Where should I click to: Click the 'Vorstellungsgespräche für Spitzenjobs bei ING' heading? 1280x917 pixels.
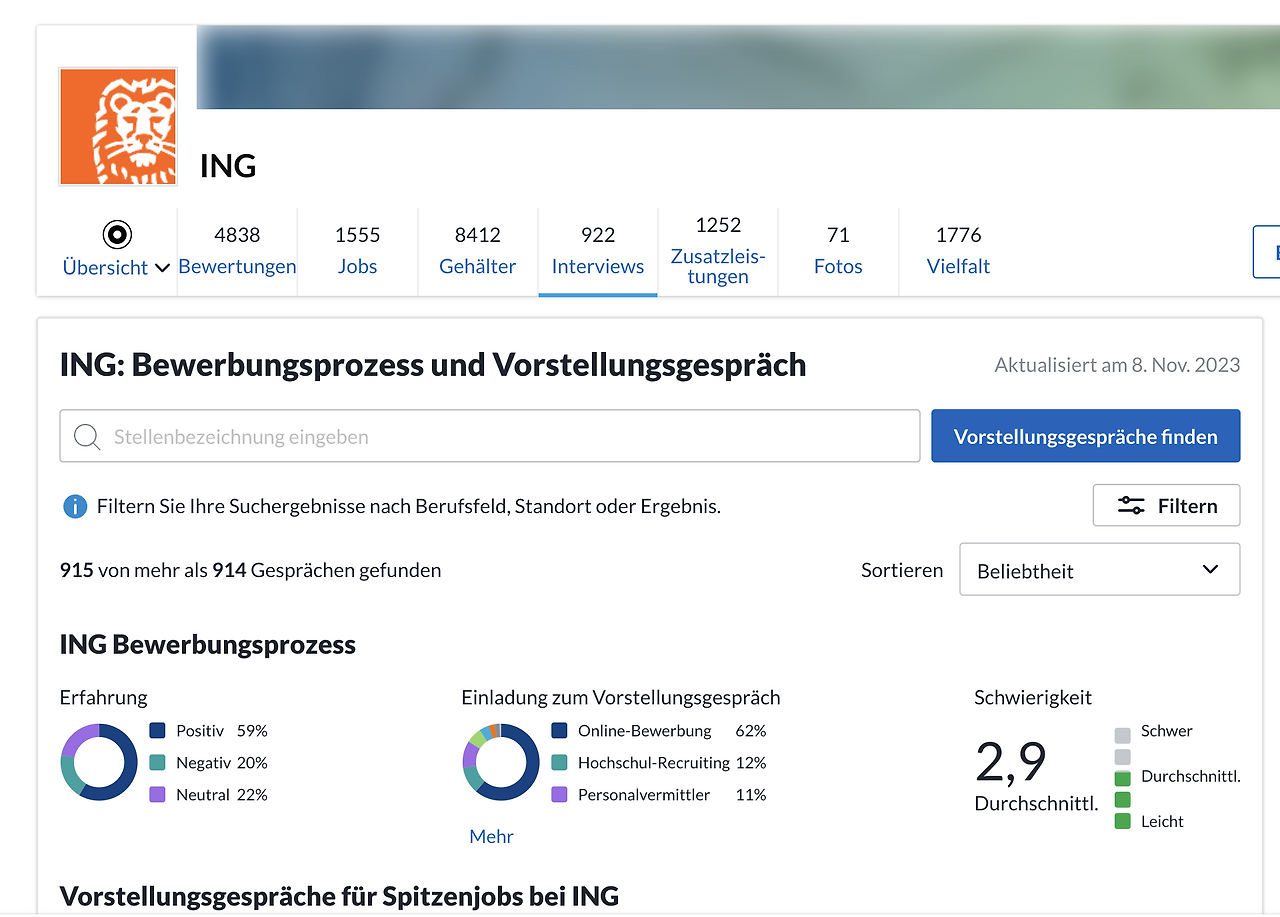coord(339,896)
